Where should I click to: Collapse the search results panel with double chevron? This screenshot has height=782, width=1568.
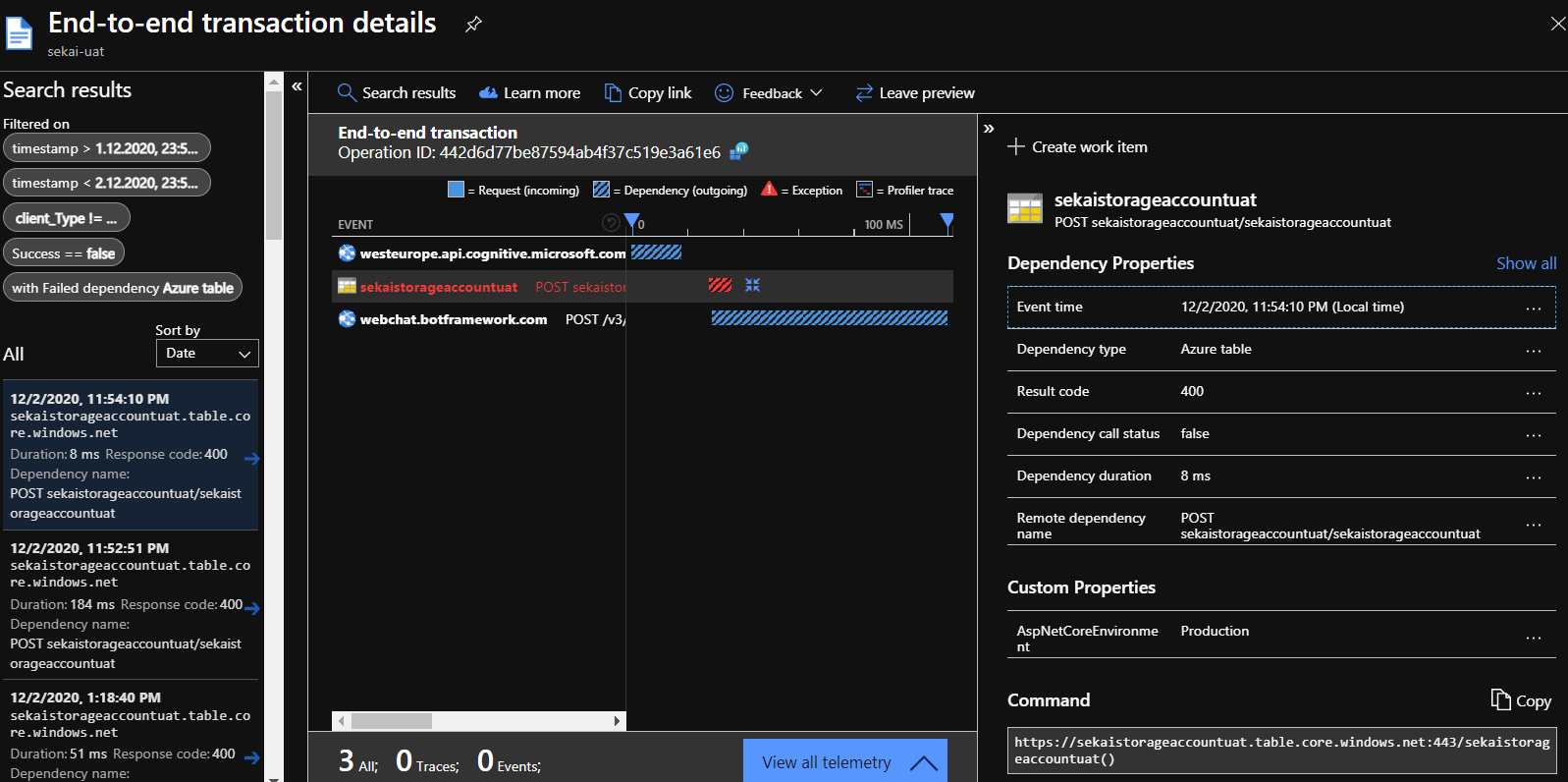[297, 86]
